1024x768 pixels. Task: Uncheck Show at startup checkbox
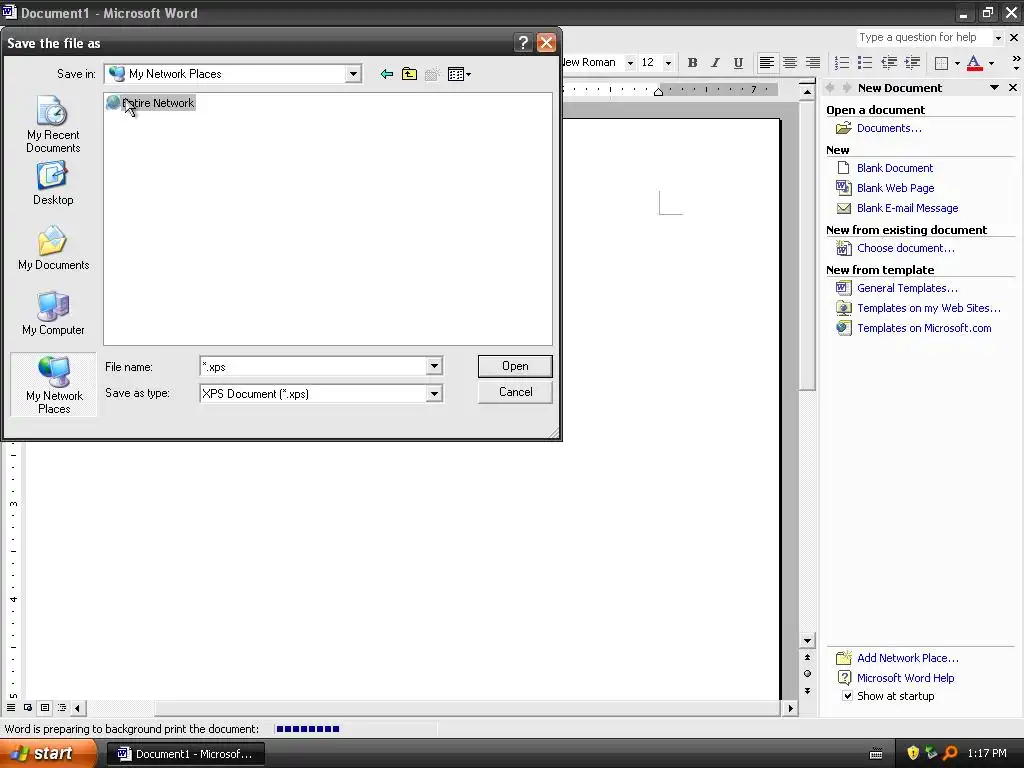pos(847,696)
